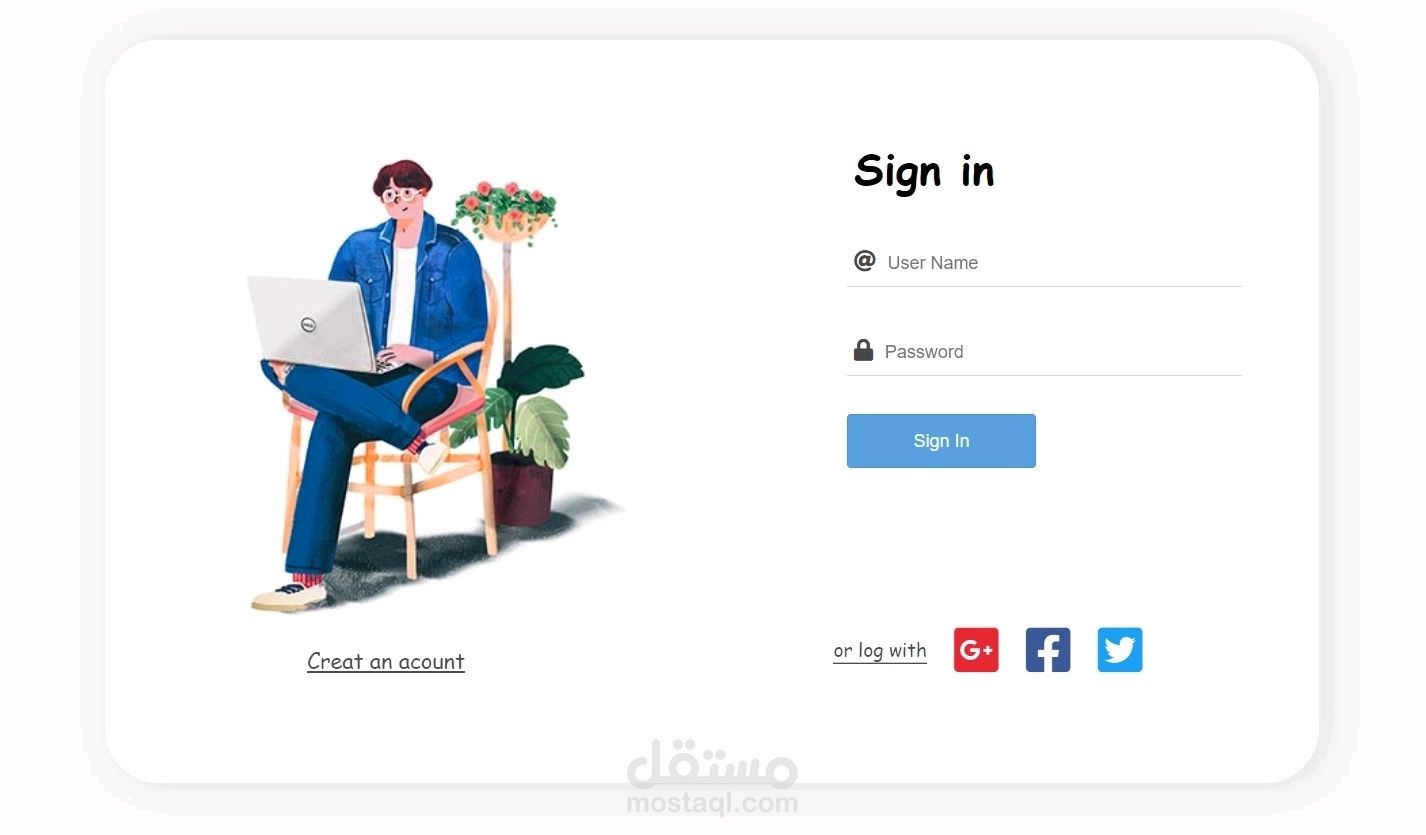
Task: Log in with the Facebook icon
Action: click(x=1048, y=650)
